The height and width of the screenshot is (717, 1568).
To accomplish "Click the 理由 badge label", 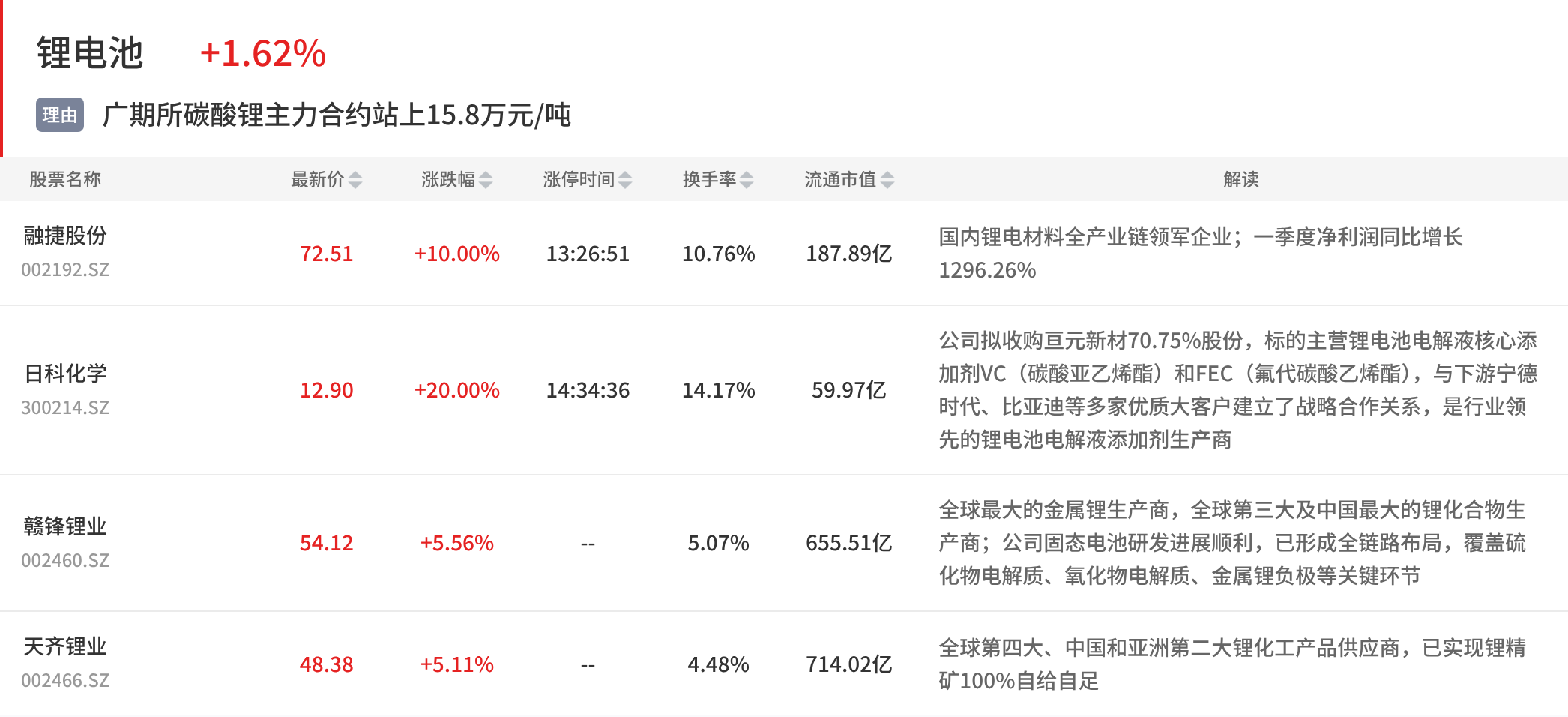I will click(x=60, y=115).
